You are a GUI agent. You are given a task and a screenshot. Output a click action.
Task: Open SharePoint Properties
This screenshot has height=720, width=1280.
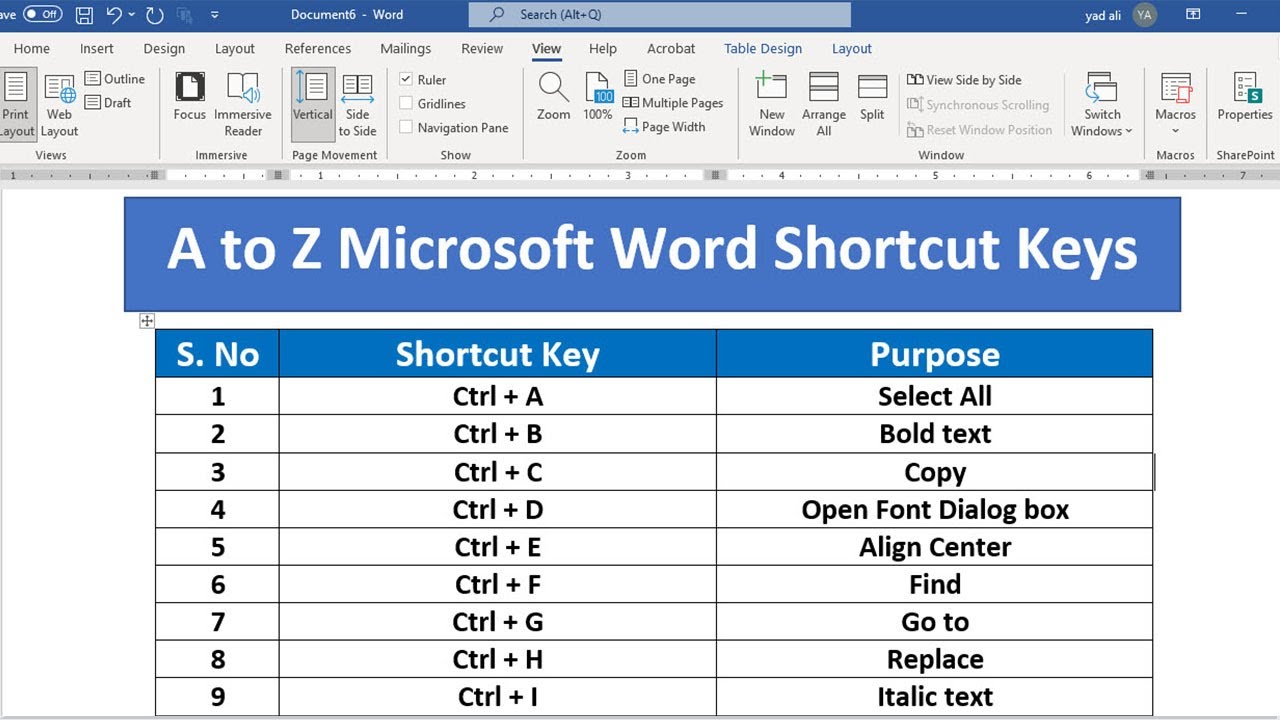point(1245,98)
